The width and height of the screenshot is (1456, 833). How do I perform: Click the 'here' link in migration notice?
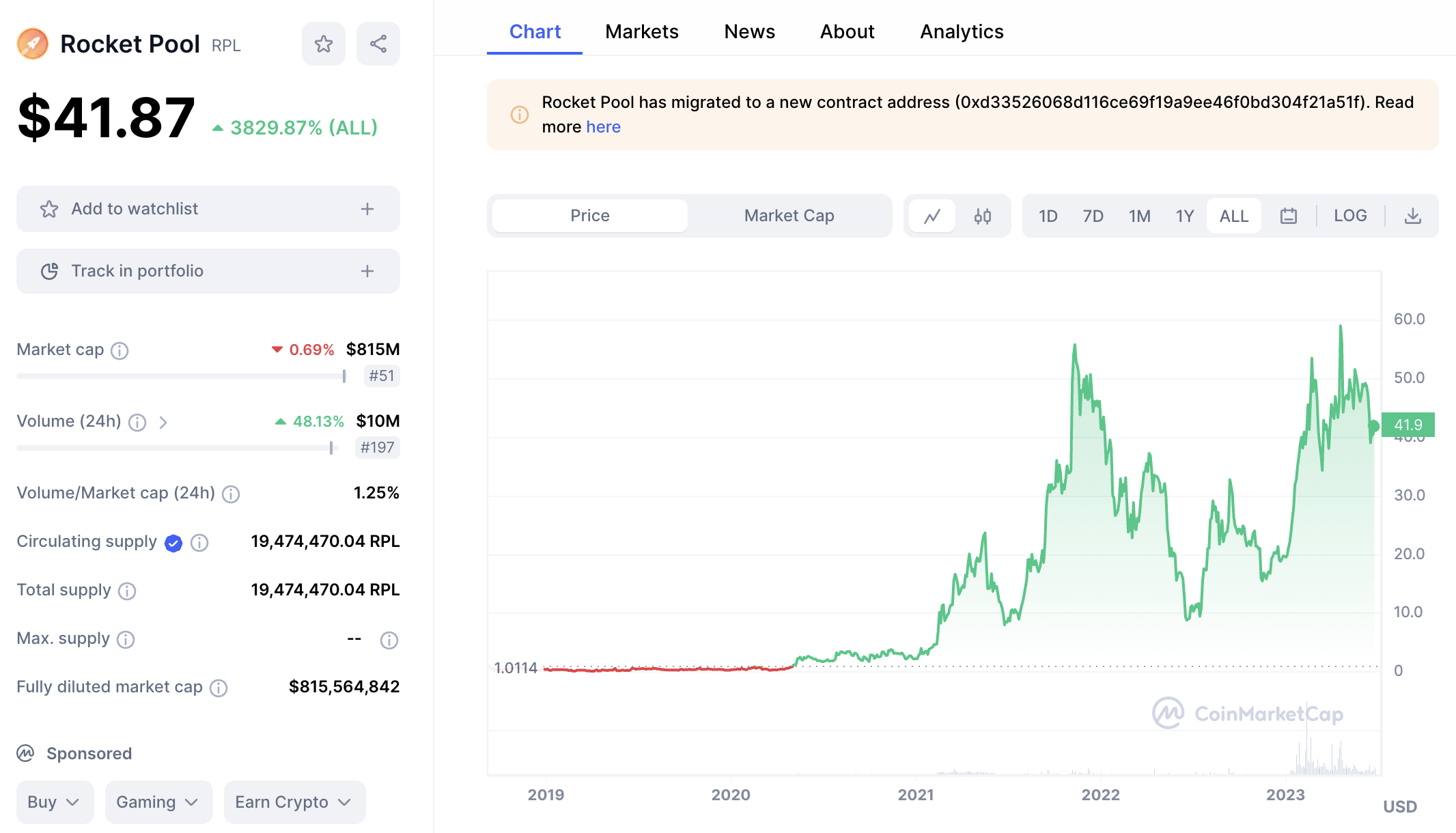tap(603, 127)
